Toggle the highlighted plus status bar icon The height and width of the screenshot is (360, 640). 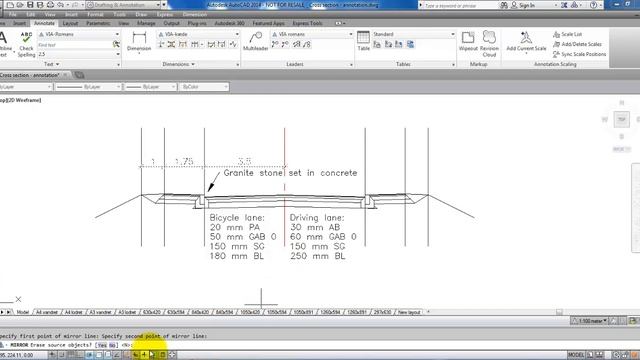(x=144, y=355)
